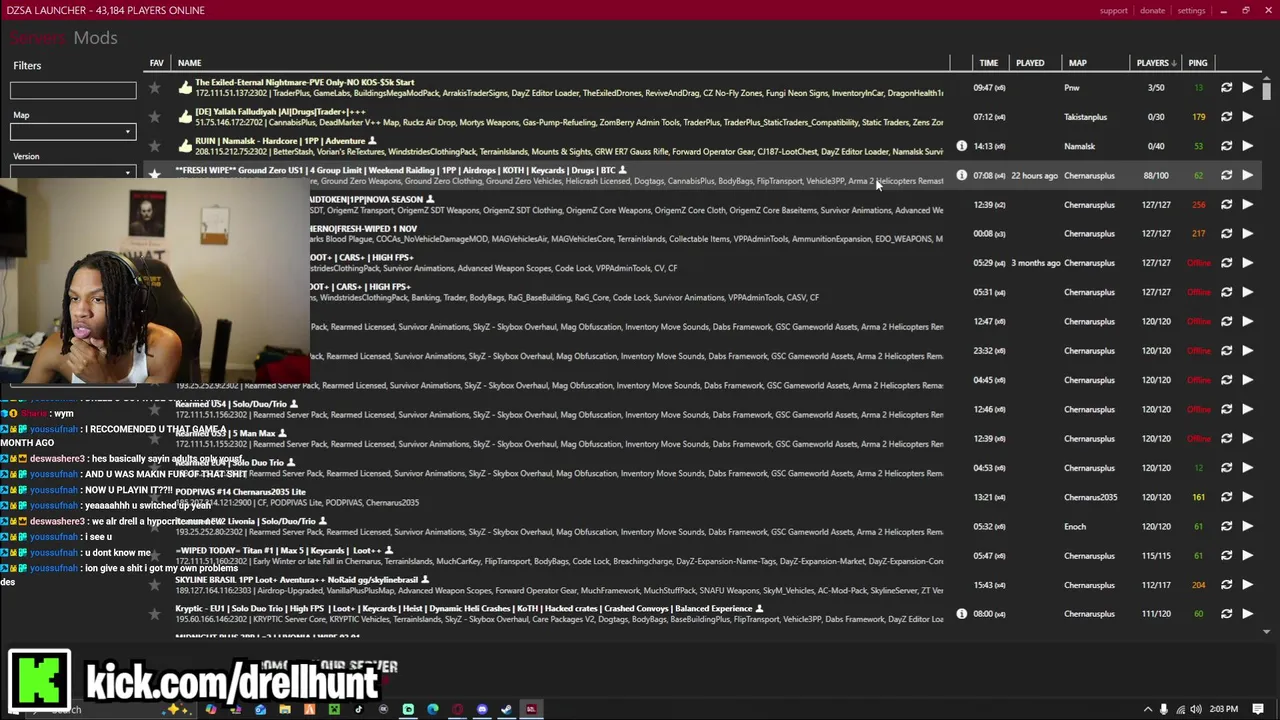Toggle favorite star on Kryptic EU1 row
This screenshot has width=1280, height=720.
click(x=154, y=614)
